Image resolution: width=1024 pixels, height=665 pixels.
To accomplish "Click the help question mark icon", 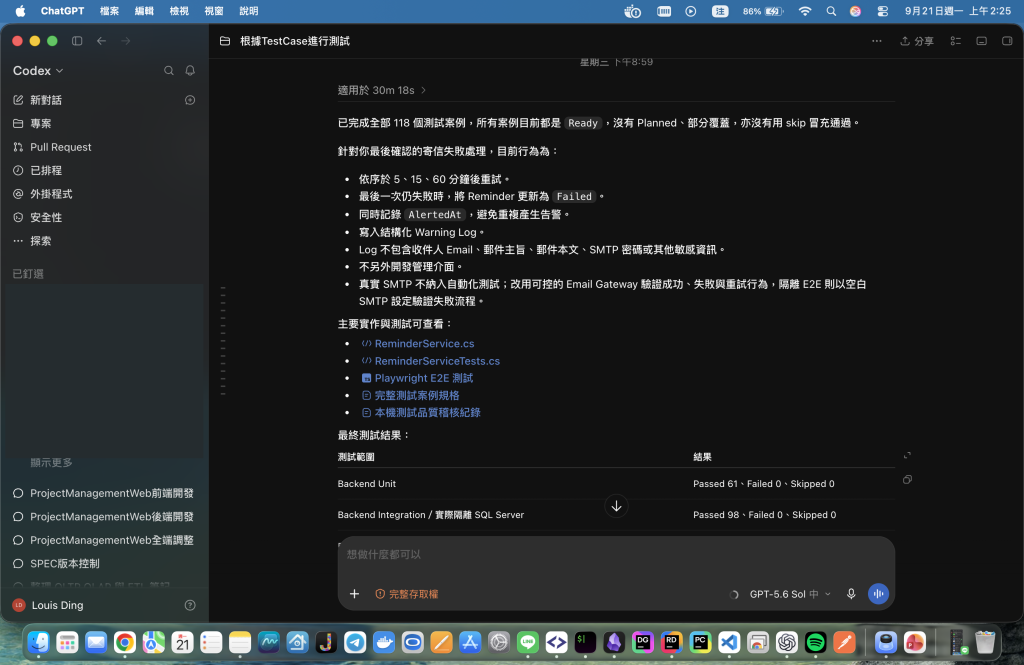I will click(190, 605).
